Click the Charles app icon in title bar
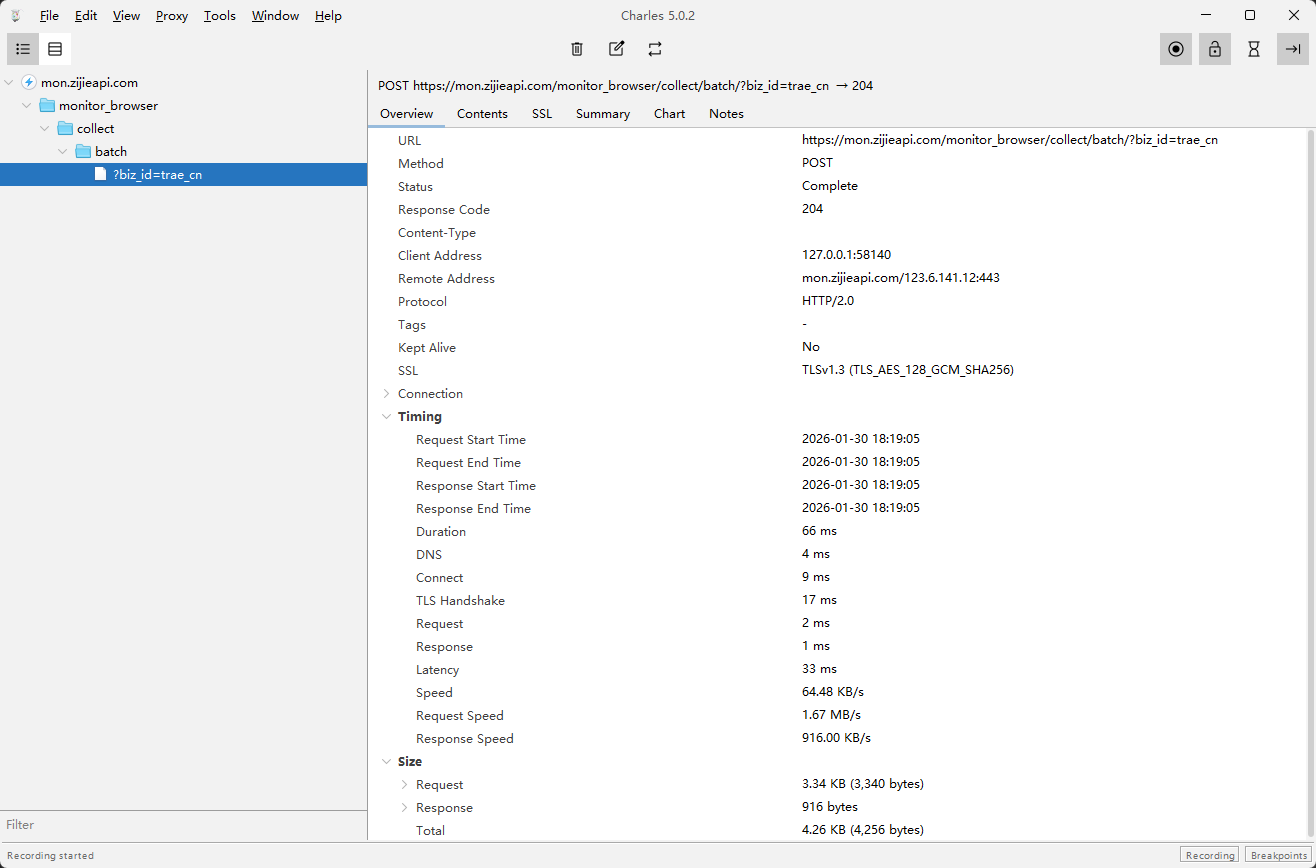Image resolution: width=1316 pixels, height=868 pixels. pos(15,16)
